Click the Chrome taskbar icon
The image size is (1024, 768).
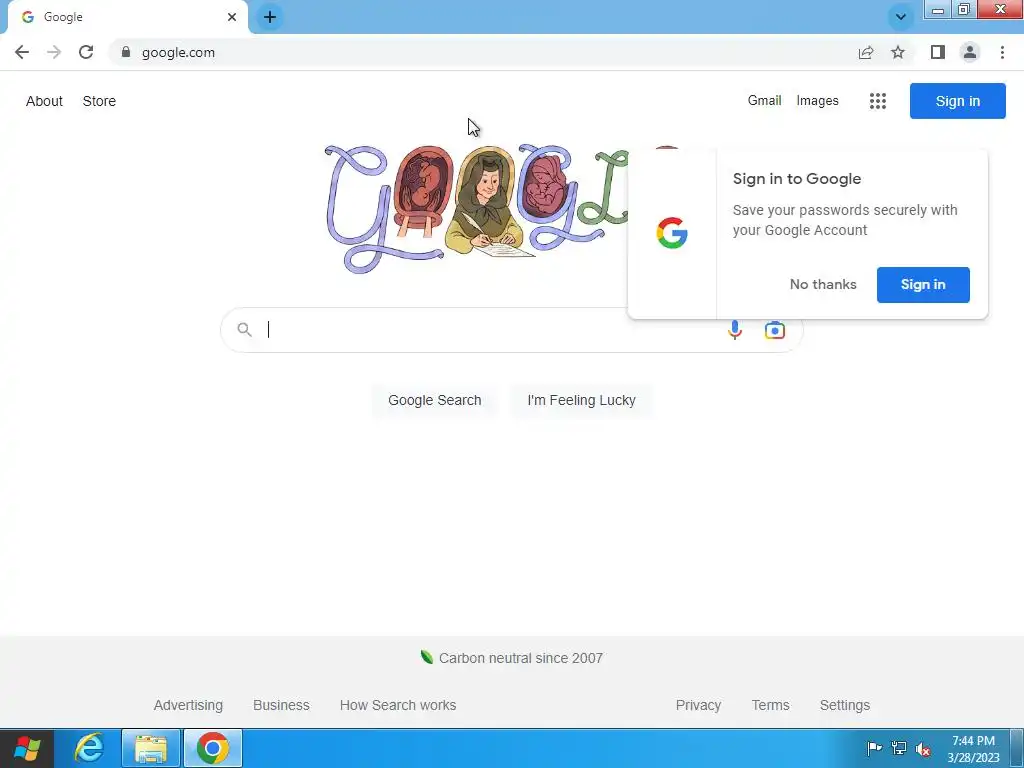(213, 748)
